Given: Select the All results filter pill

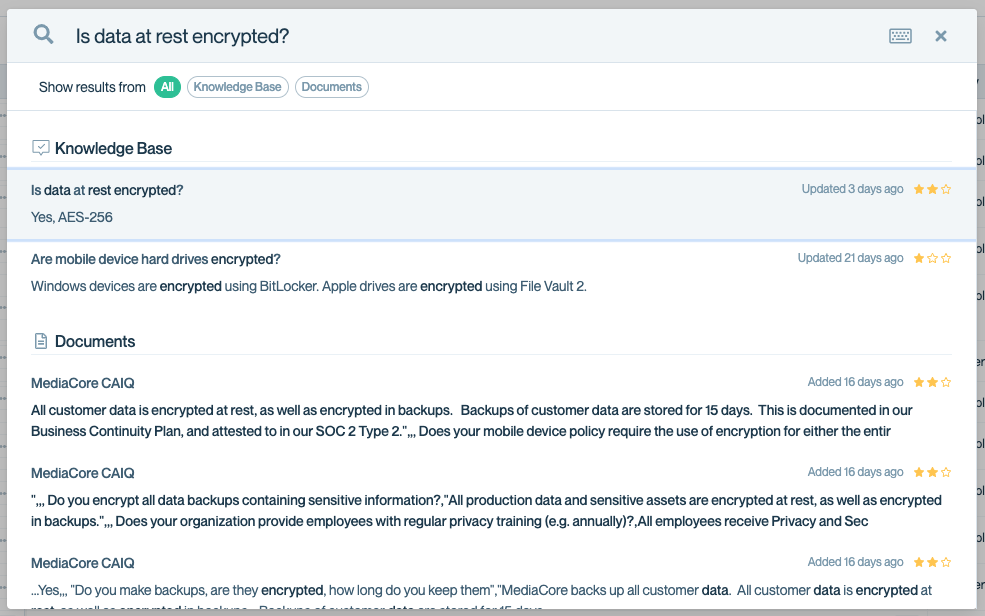Looking at the screenshot, I should coord(167,87).
